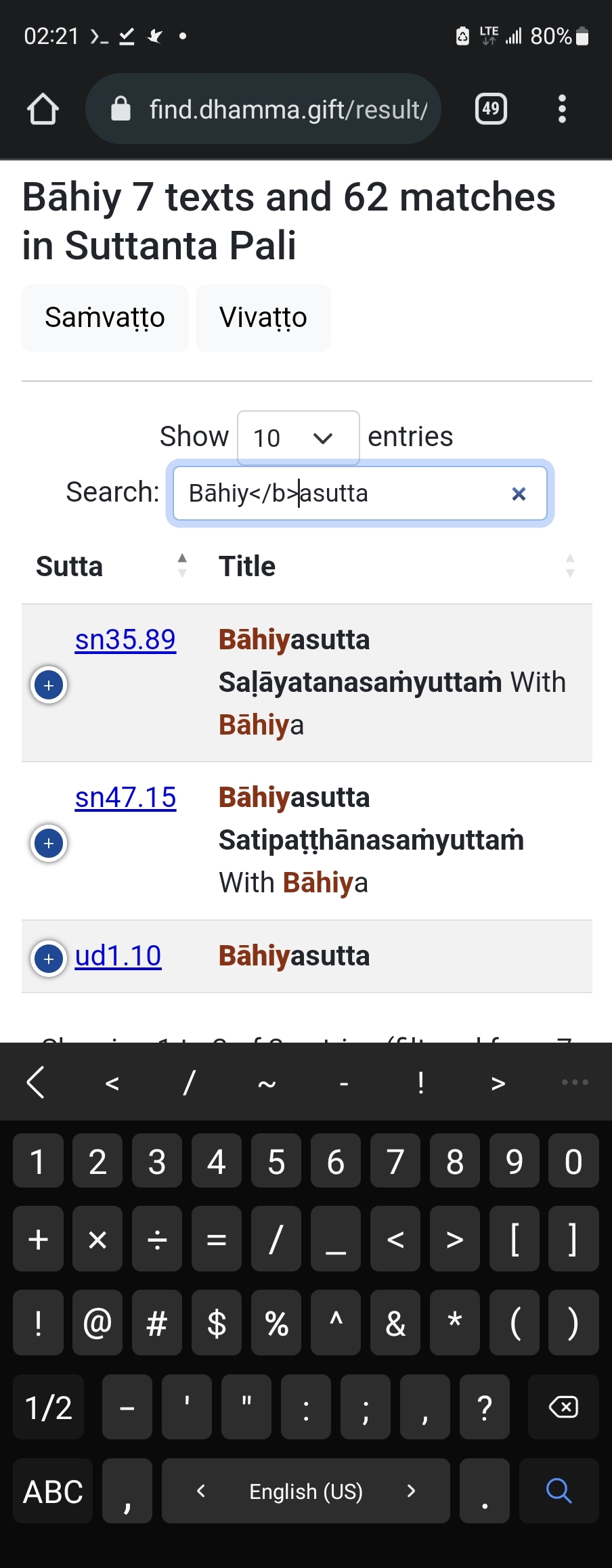Viewport: 612px width, 1568px height.
Task: Expand row details for ud1.10
Action: pos(49,959)
